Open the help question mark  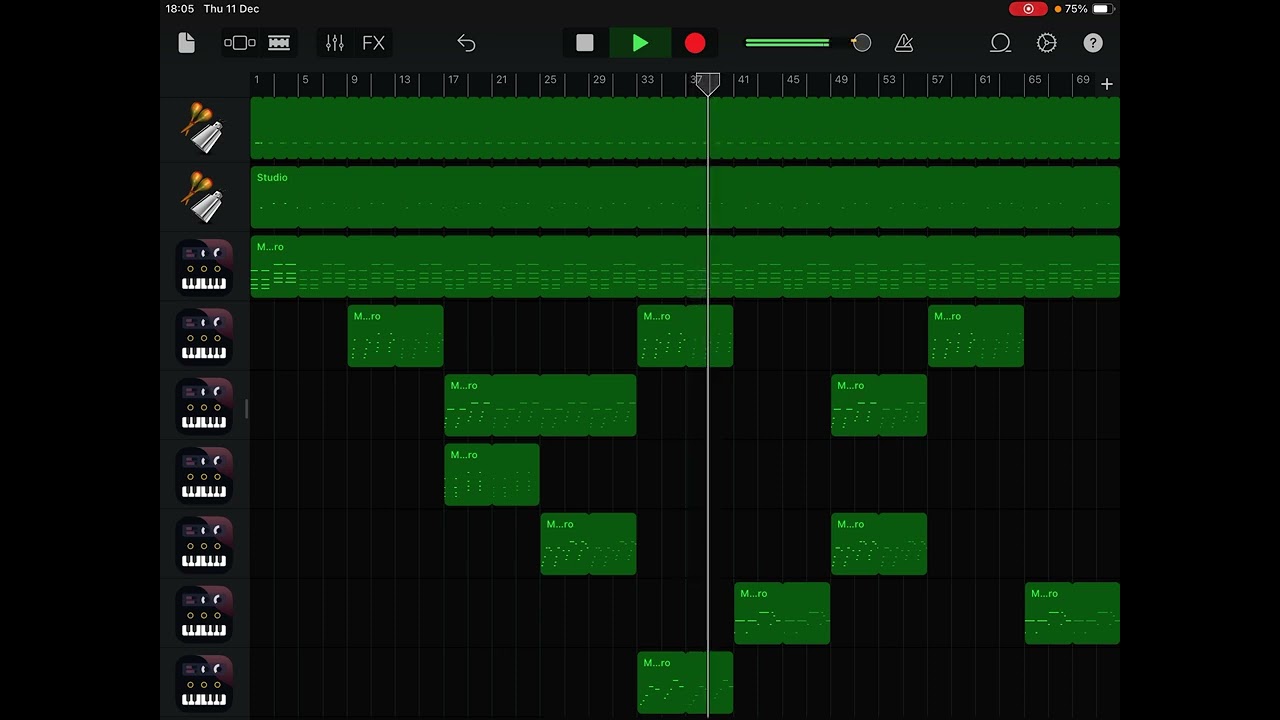(1093, 43)
